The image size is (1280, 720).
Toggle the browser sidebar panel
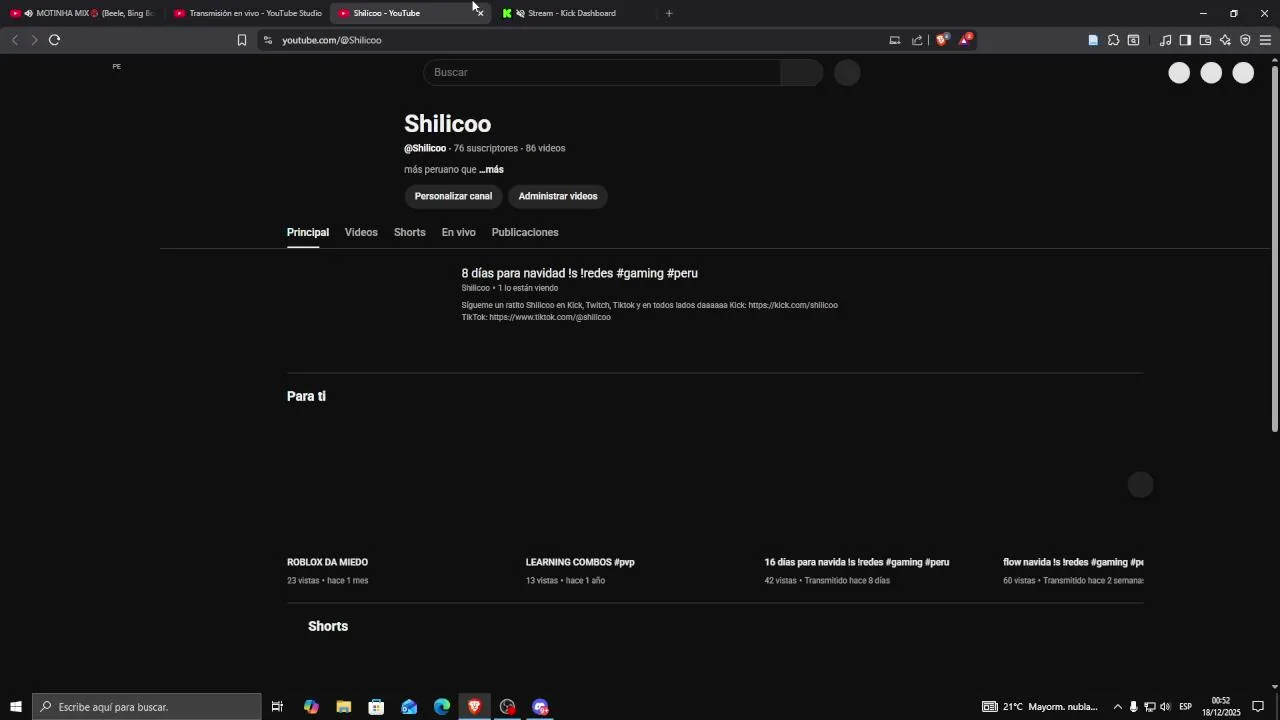tap(1185, 40)
